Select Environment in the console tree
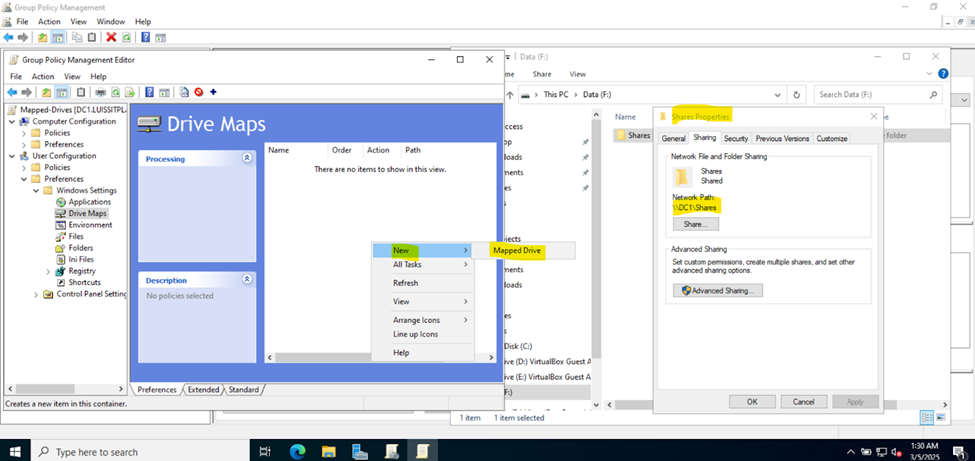The height and width of the screenshot is (461, 975). pos(90,225)
